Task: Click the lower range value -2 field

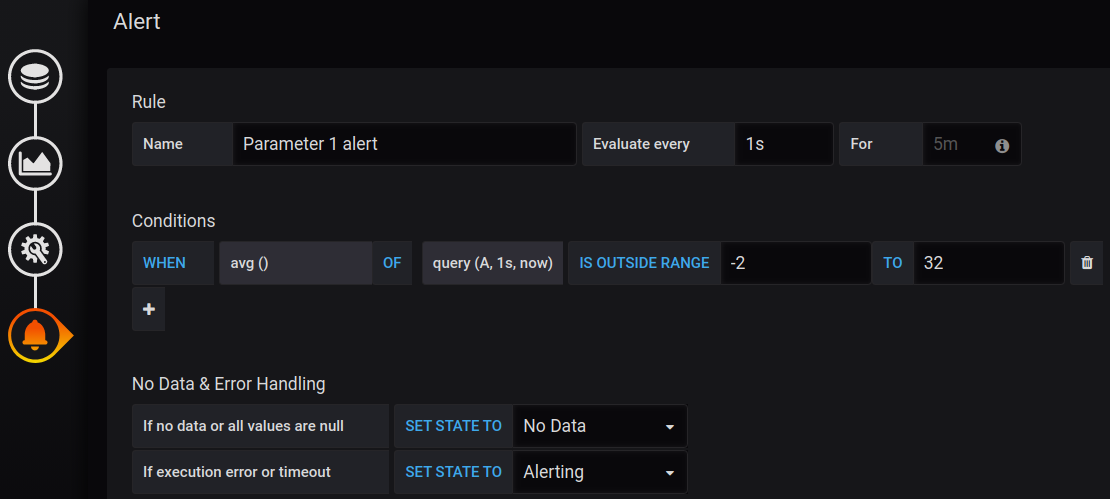Action: (x=796, y=263)
